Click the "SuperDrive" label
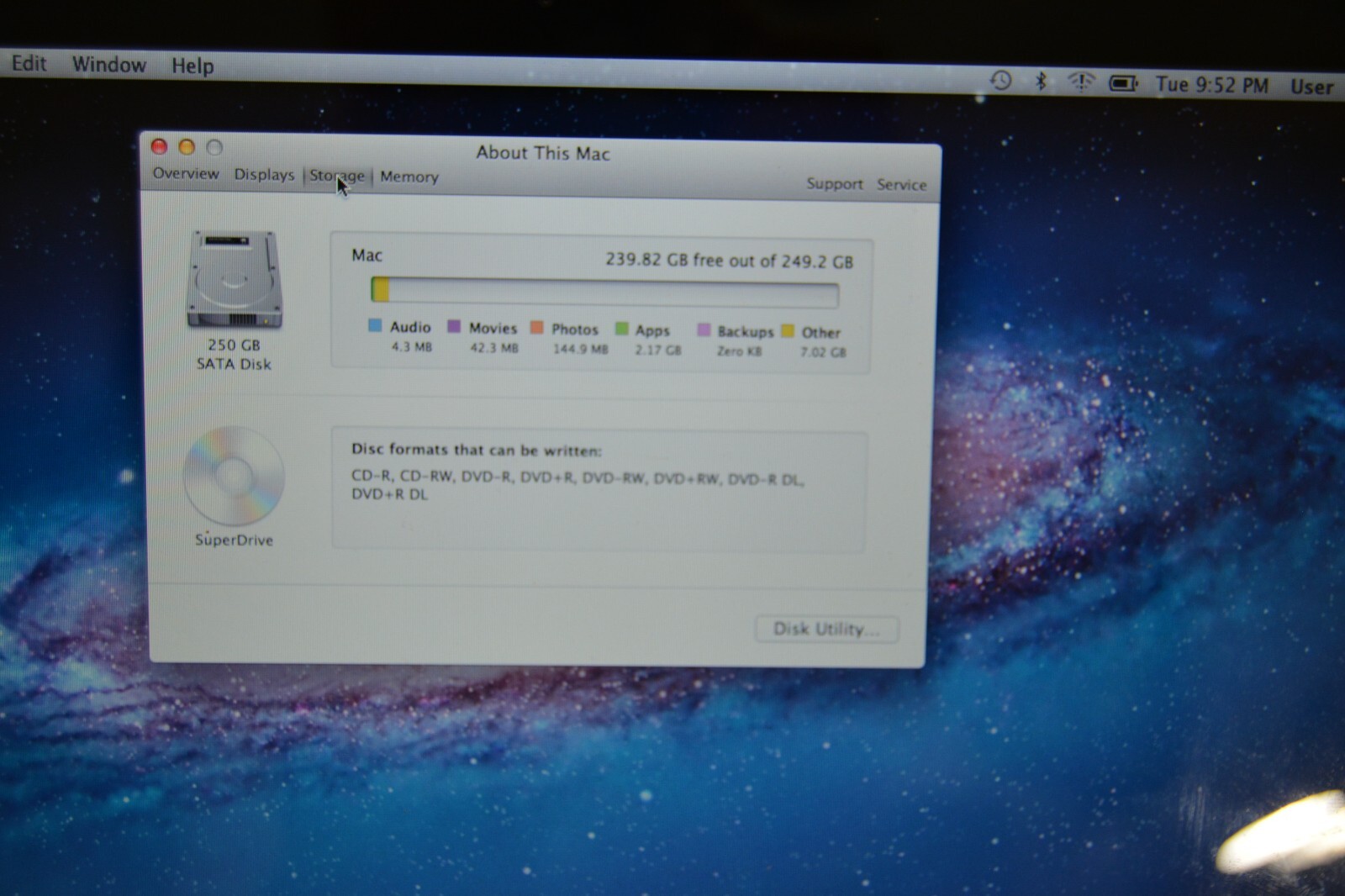The width and height of the screenshot is (1345, 896). [x=234, y=540]
